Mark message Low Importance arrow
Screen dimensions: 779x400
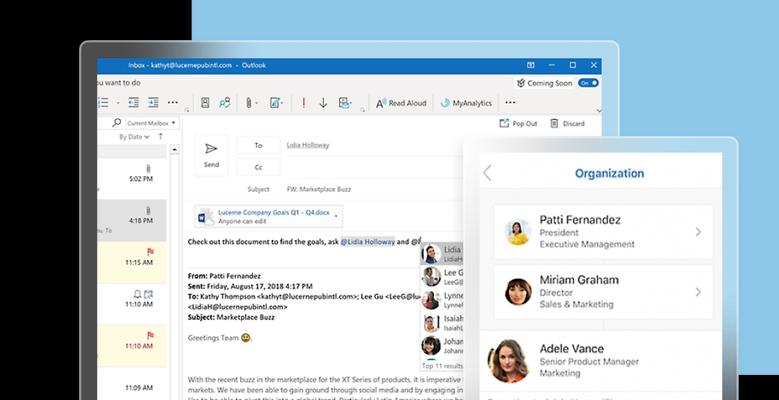[x=323, y=103]
